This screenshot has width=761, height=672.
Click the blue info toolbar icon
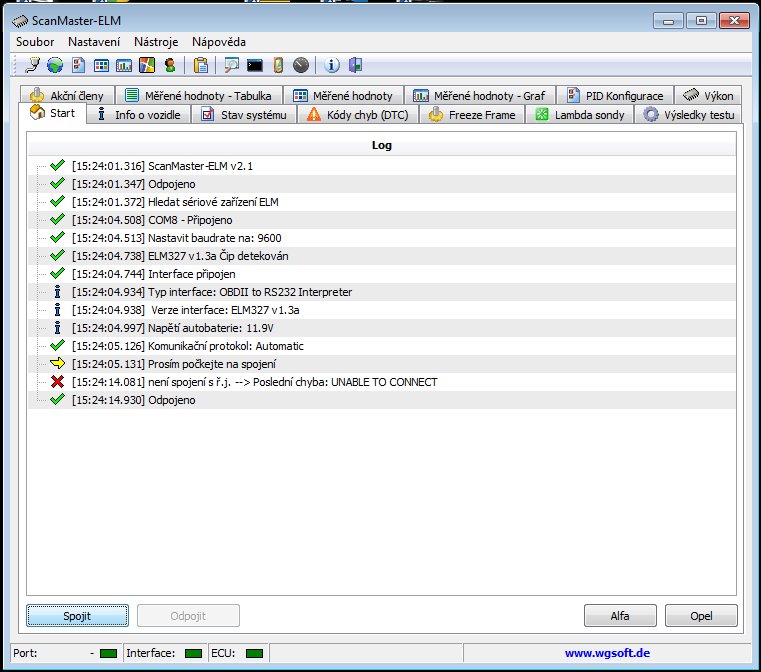tap(333, 65)
